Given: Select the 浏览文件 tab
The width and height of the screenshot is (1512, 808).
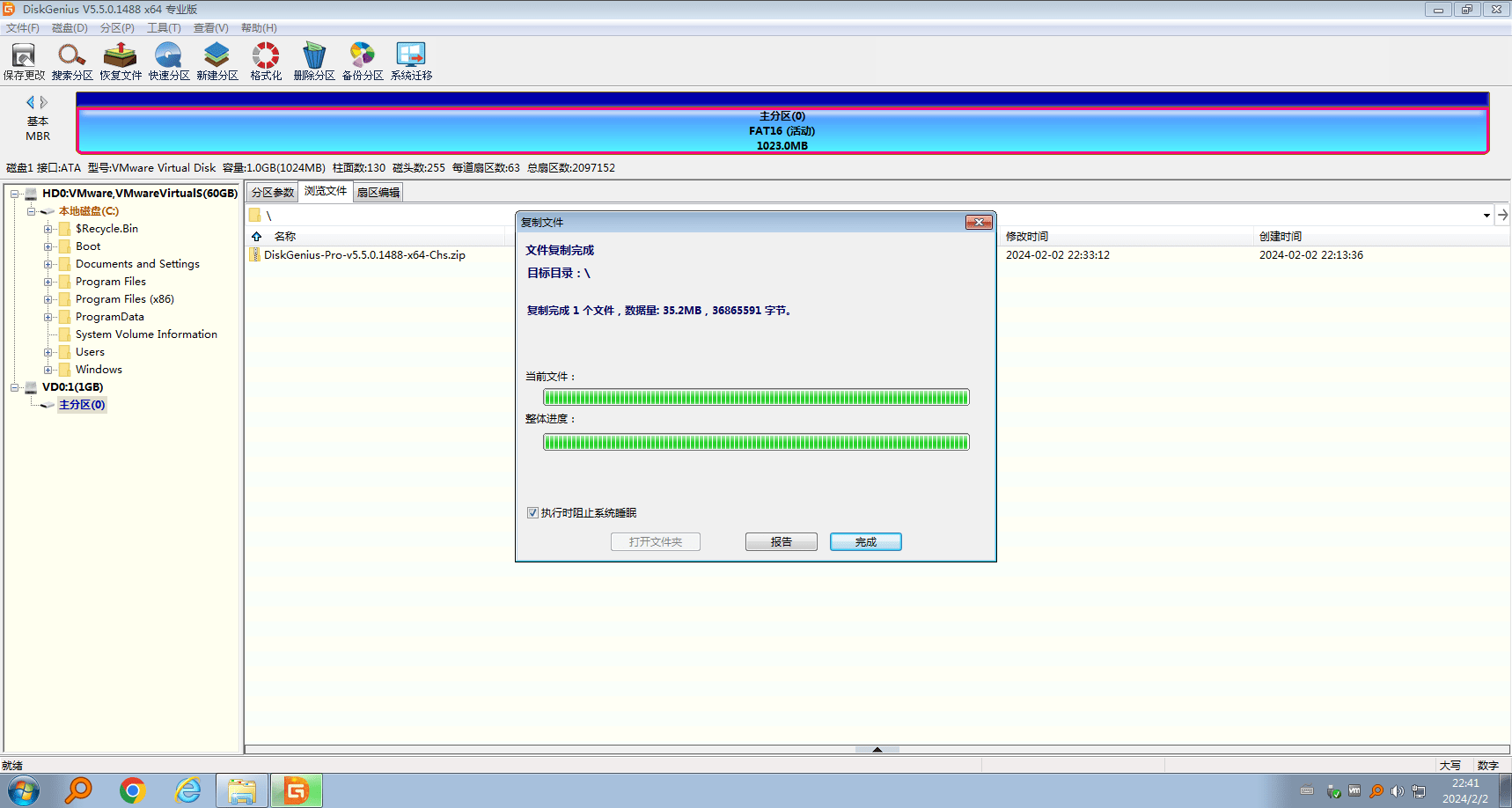Looking at the screenshot, I should pos(326,191).
